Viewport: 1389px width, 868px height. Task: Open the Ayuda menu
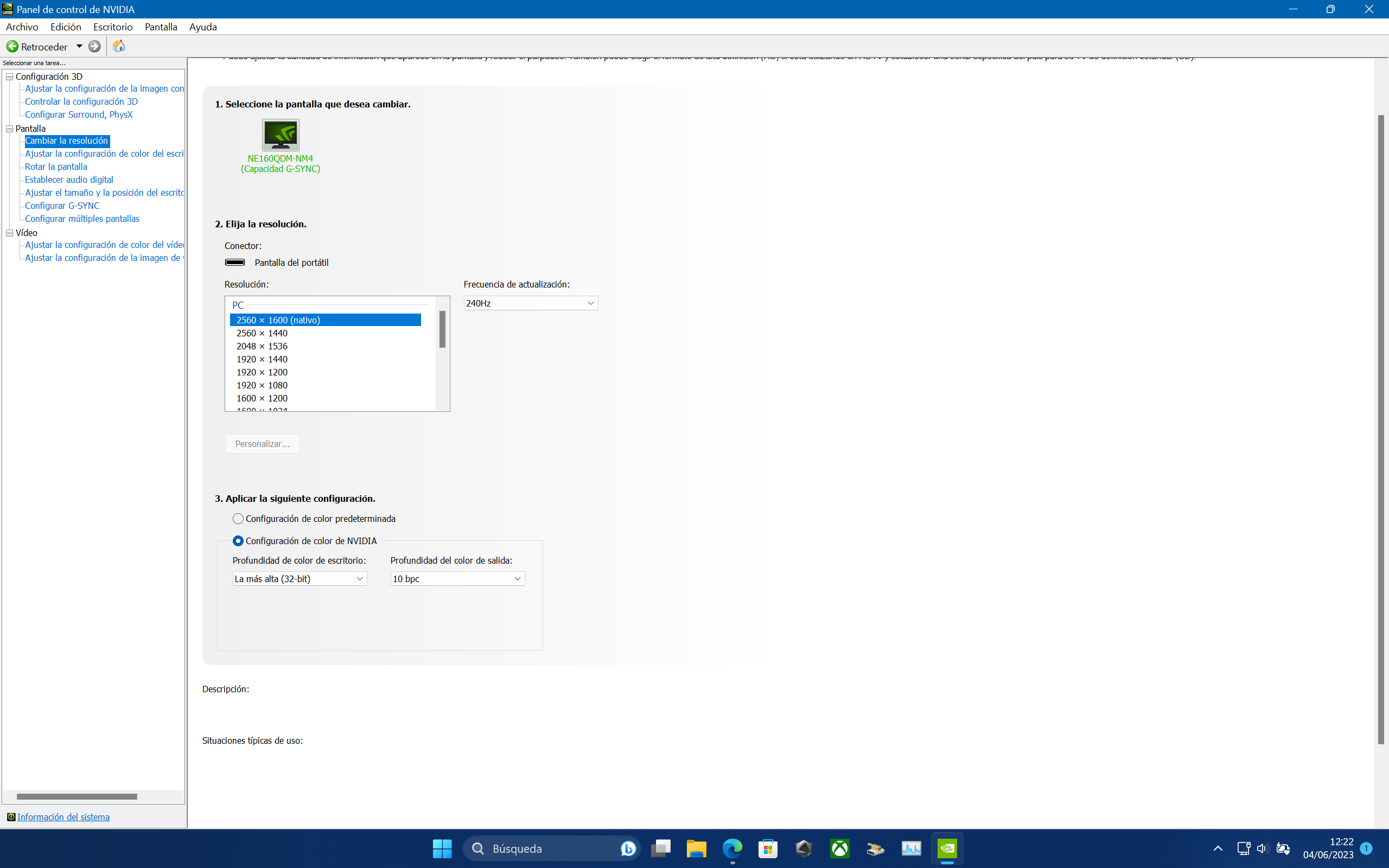(x=203, y=27)
